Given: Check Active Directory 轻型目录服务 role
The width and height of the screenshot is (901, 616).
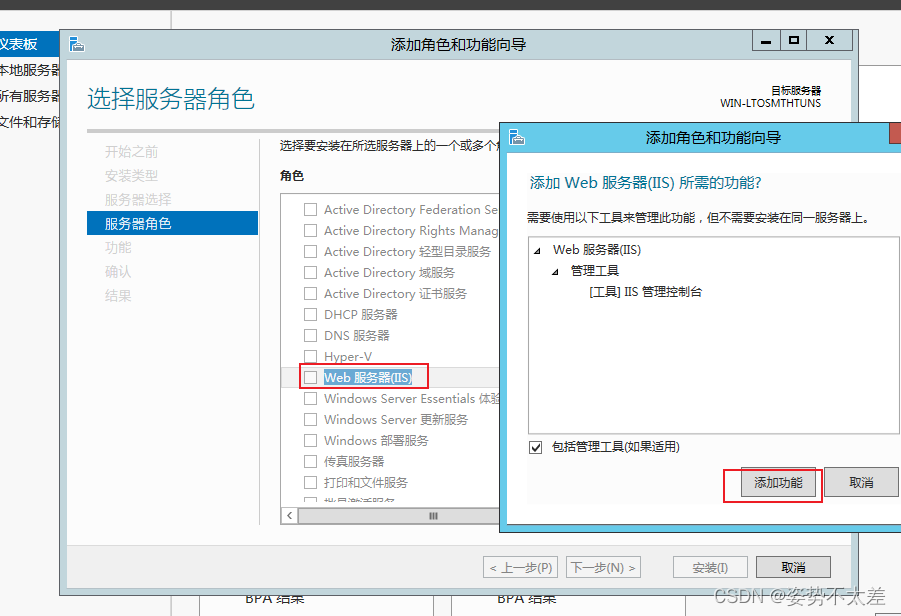Looking at the screenshot, I should click(x=310, y=252).
